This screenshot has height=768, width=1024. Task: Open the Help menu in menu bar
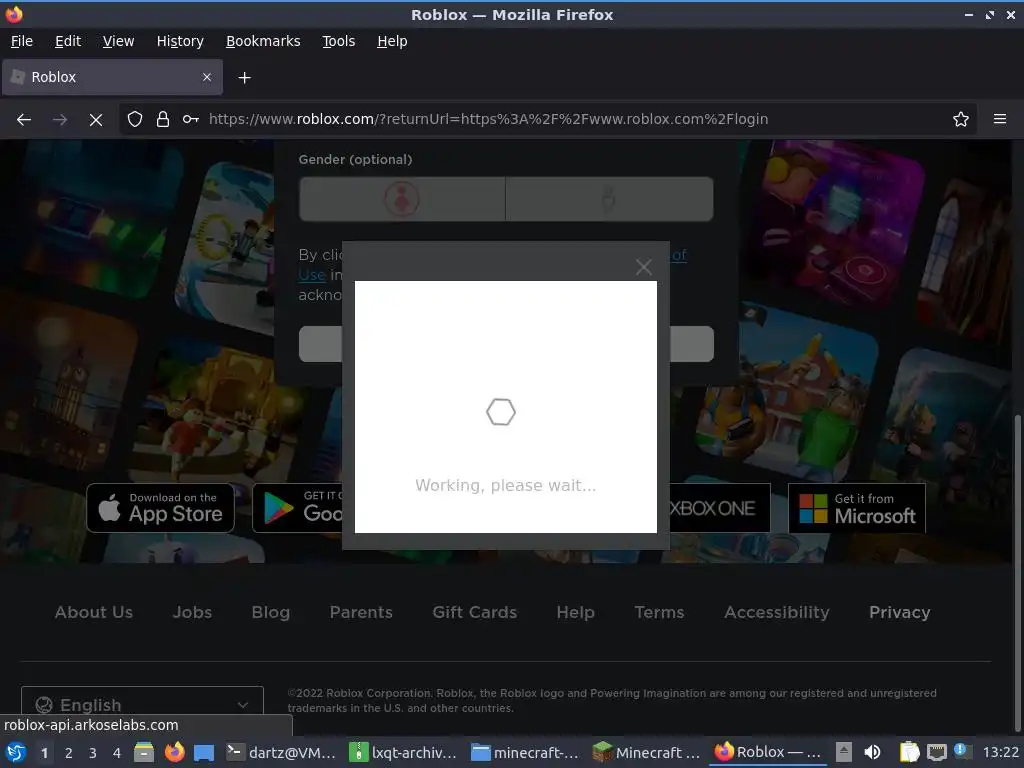pyautogui.click(x=392, y=41)
